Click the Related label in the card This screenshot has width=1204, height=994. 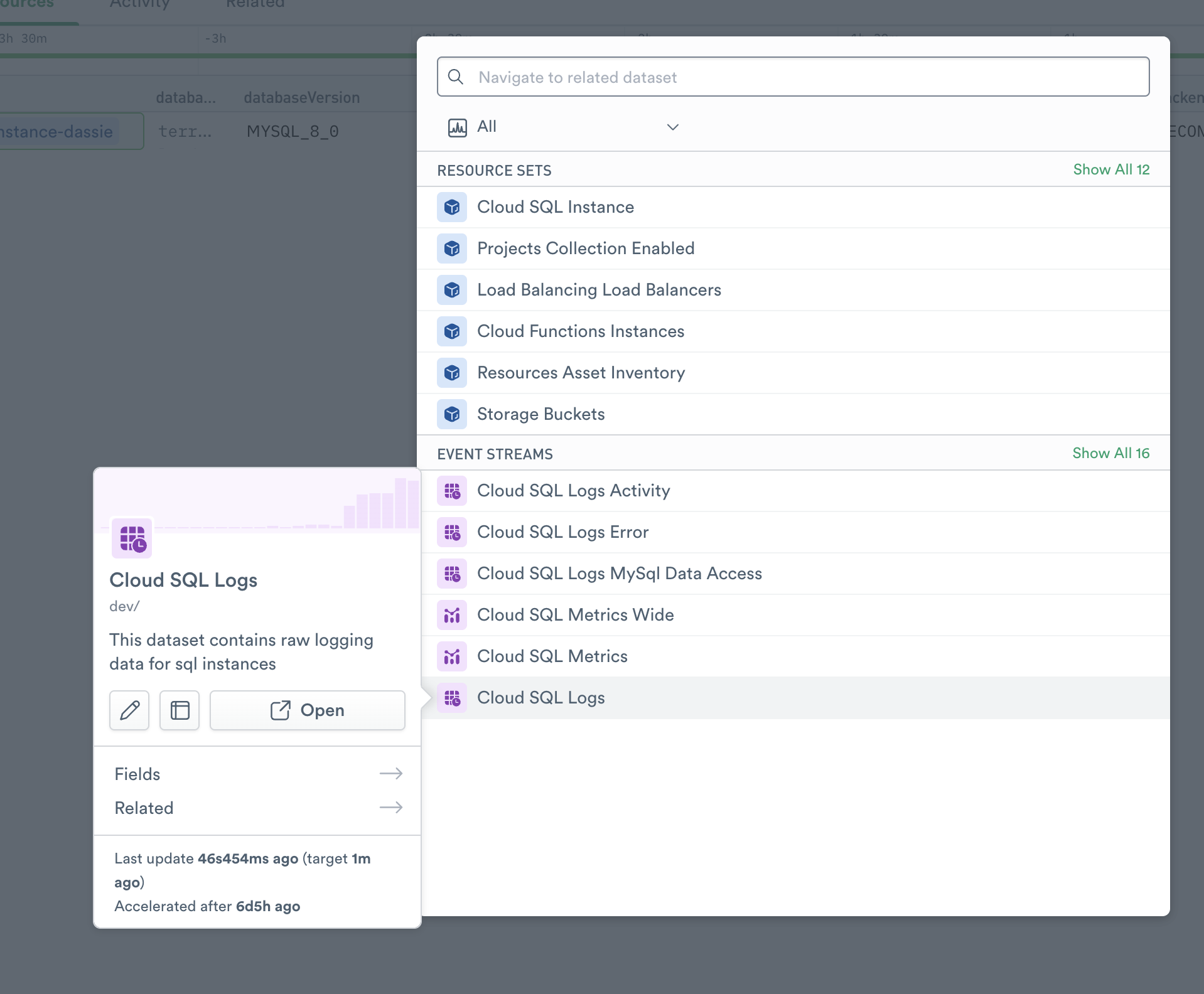144,808
